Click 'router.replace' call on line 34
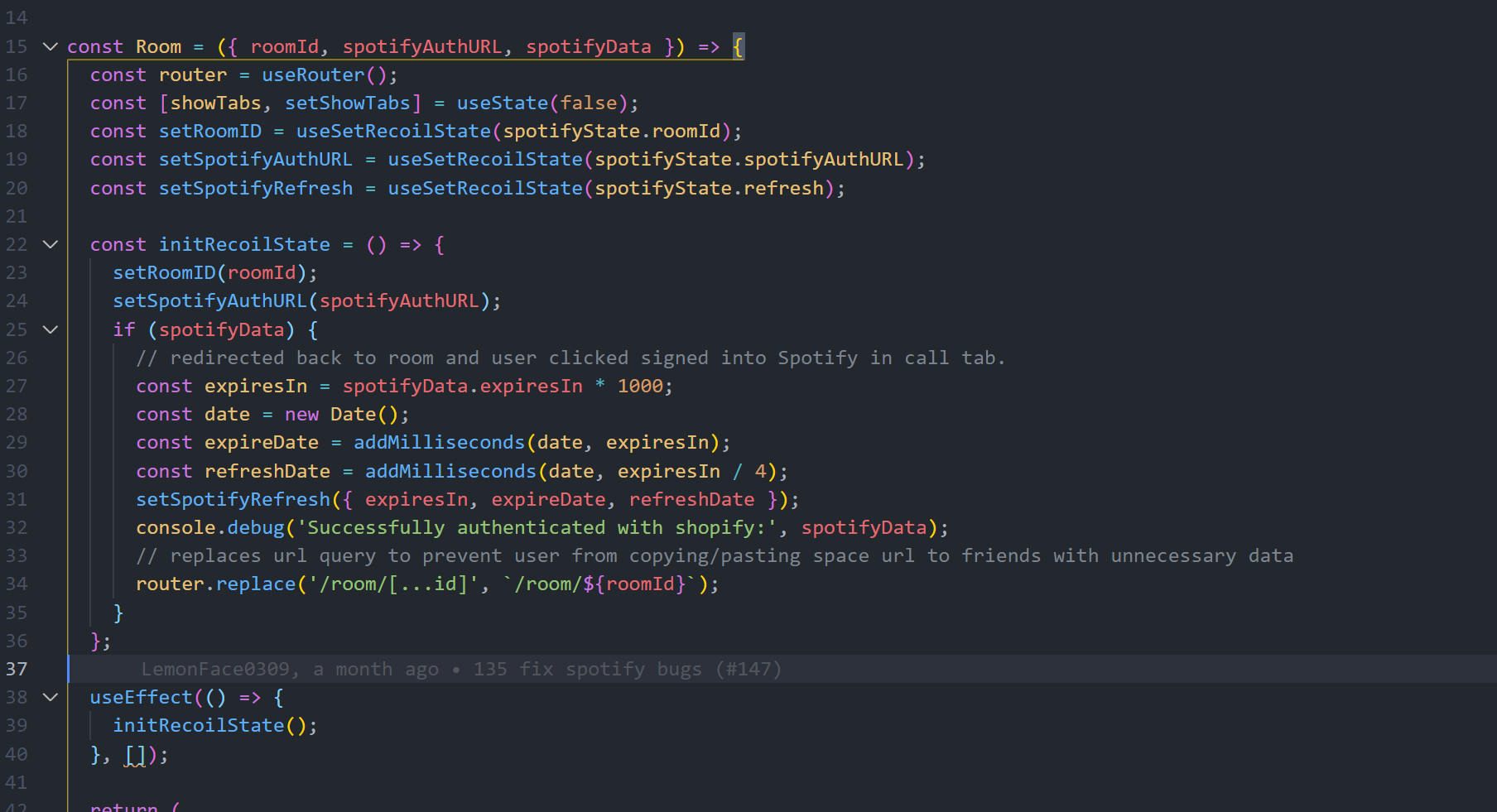The image size is (1497, 812). (216, 584)
